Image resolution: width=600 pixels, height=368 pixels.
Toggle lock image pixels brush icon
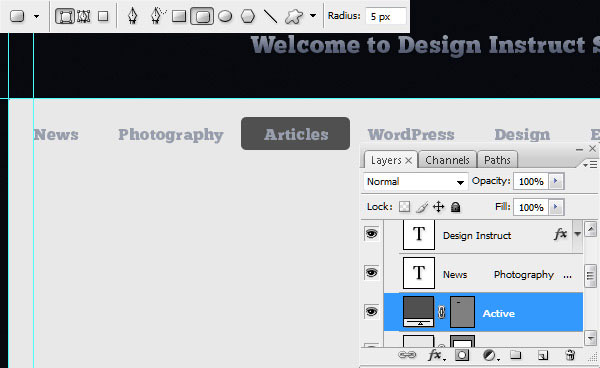click(x=422, y=207)
